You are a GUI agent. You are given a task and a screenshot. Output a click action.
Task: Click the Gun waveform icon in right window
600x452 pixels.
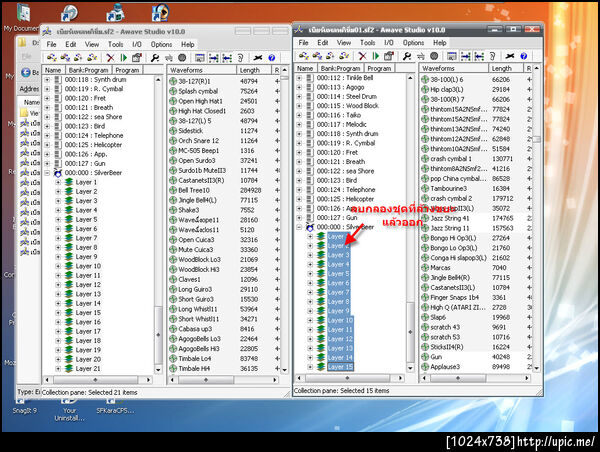coord(425,357)
